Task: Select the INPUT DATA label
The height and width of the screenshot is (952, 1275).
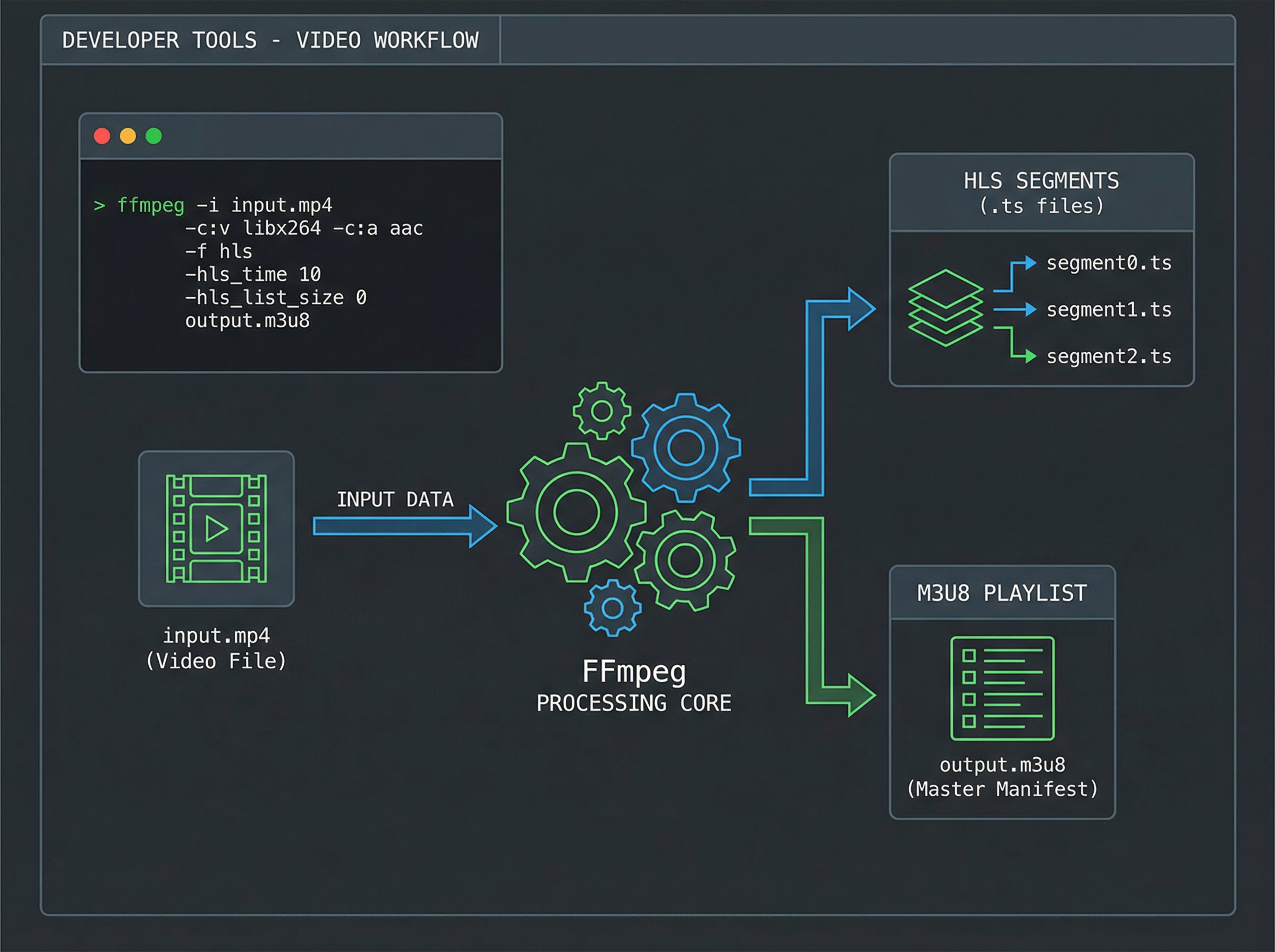Action: pos(396,499)
